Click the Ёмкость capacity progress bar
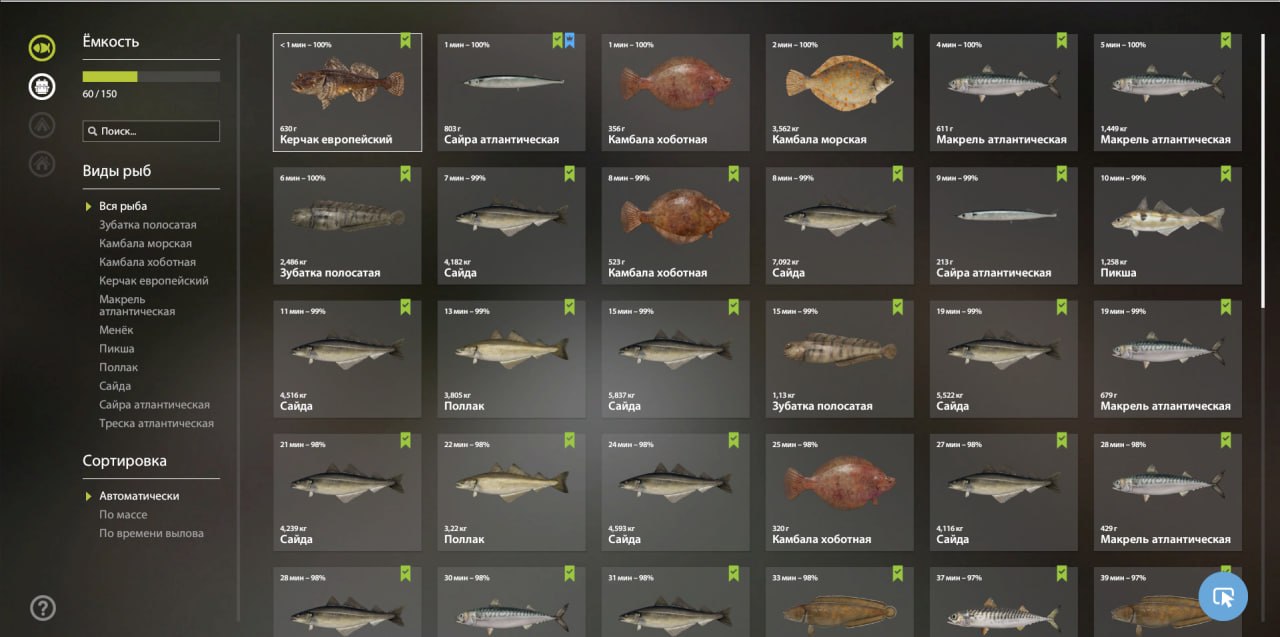 (151, 76)
